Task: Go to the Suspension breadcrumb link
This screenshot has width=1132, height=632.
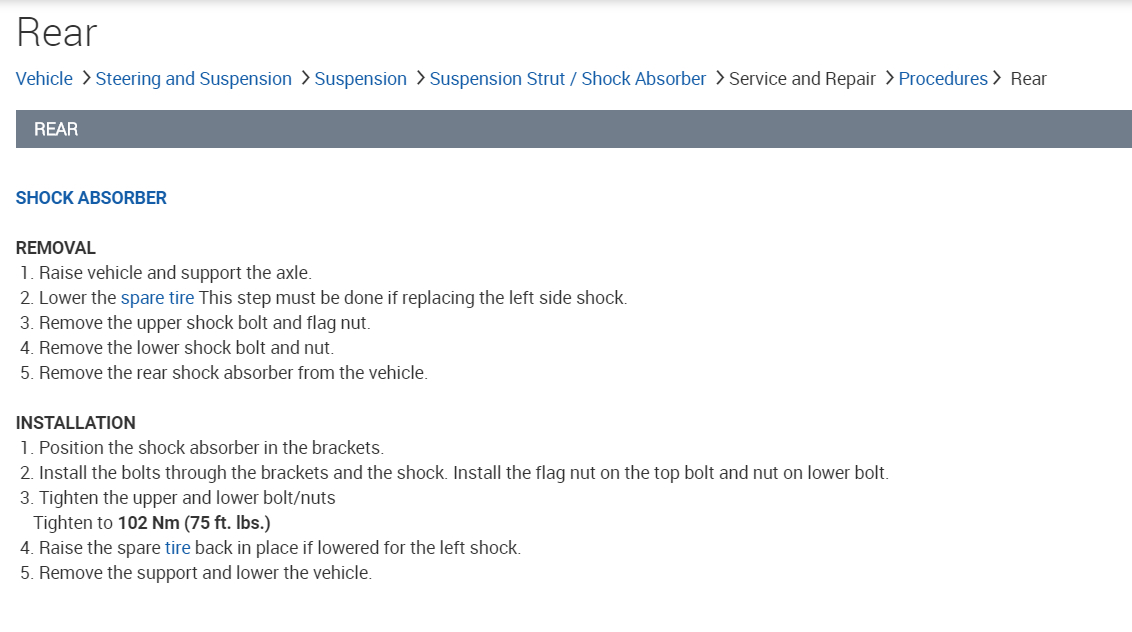Action: point(360,79)
